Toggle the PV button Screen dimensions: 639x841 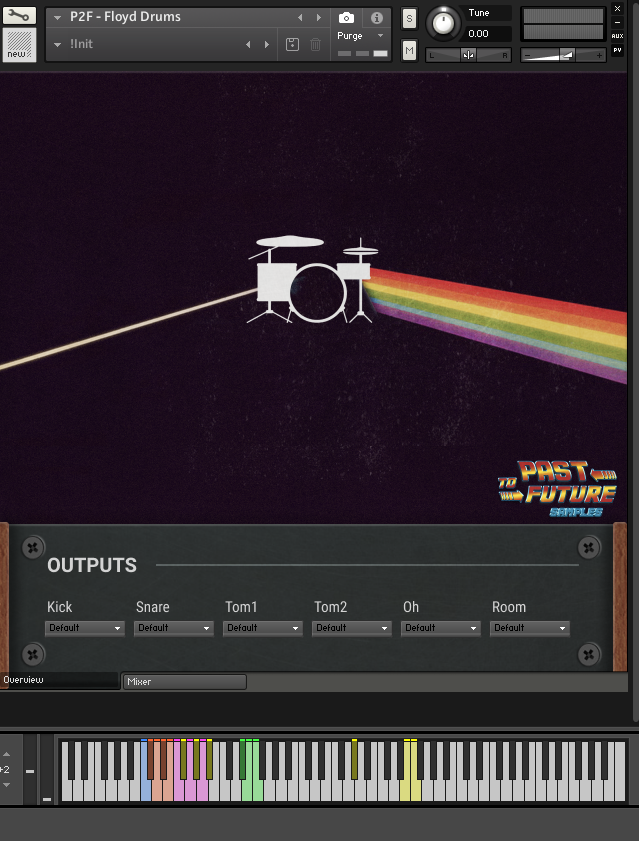coord(618,50)
